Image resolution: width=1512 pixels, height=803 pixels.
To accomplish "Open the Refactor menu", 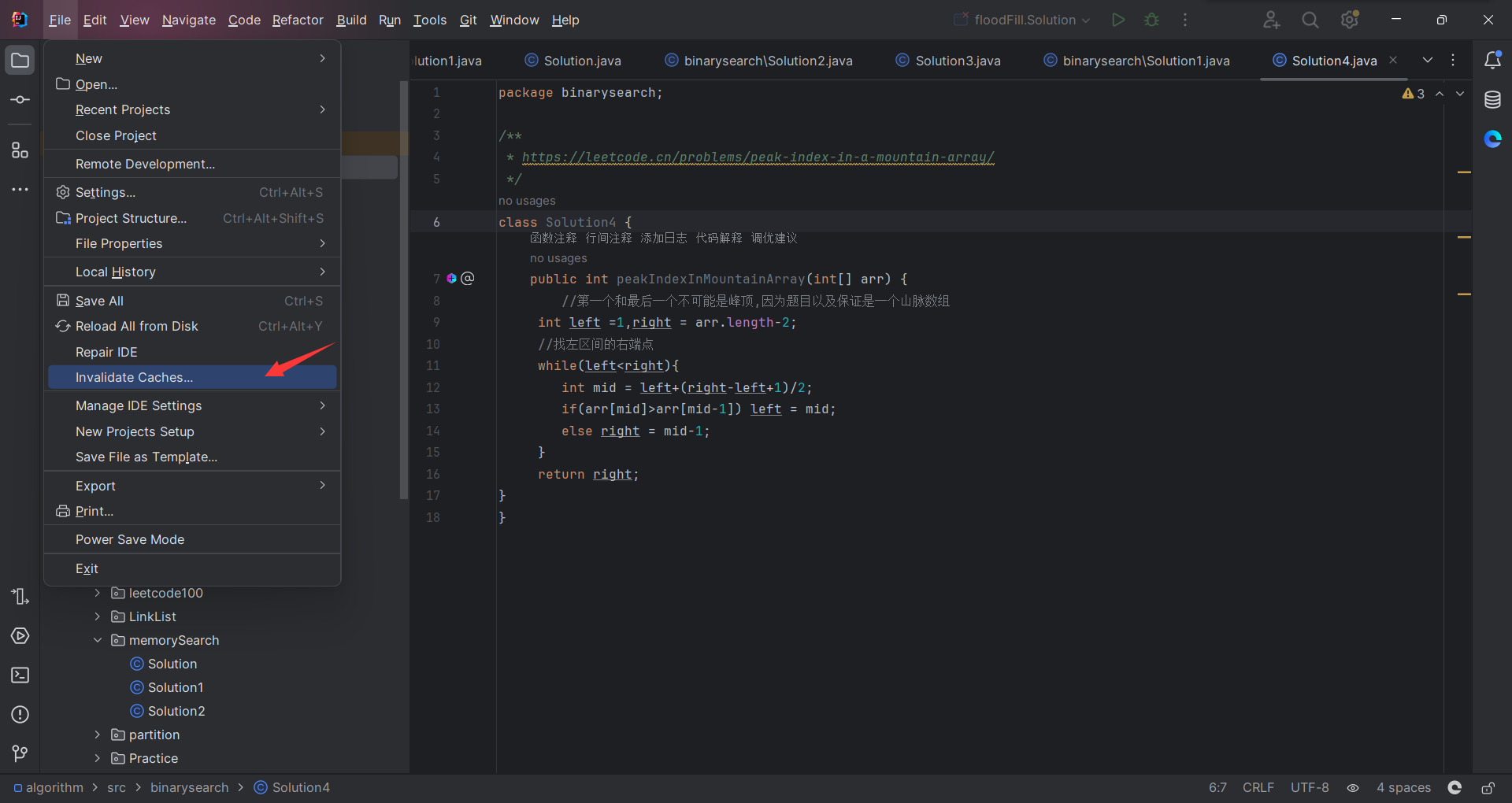I will (x=298, y=20).
